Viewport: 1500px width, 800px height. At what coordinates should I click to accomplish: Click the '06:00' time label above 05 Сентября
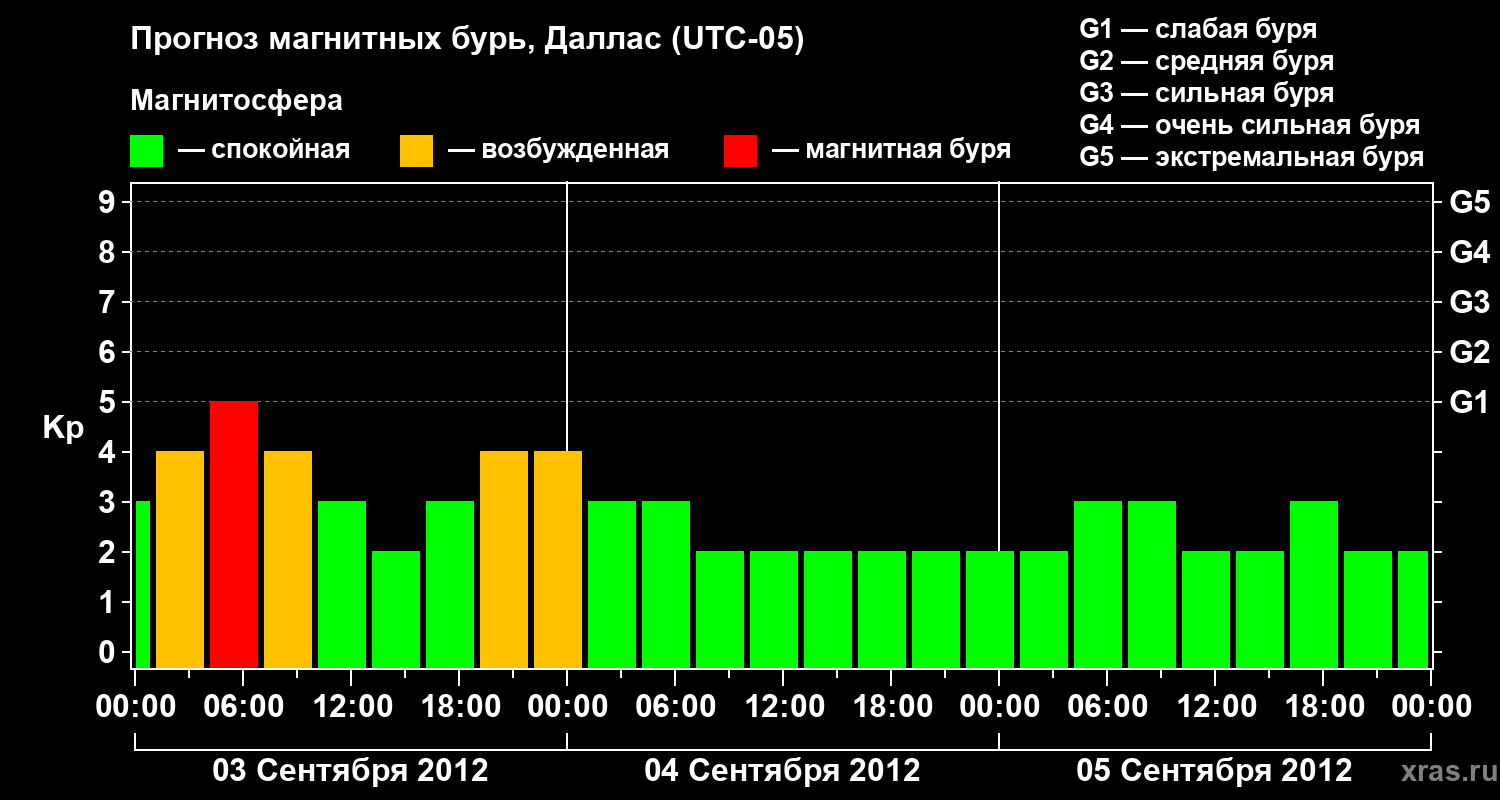[x=1108, y=707]
